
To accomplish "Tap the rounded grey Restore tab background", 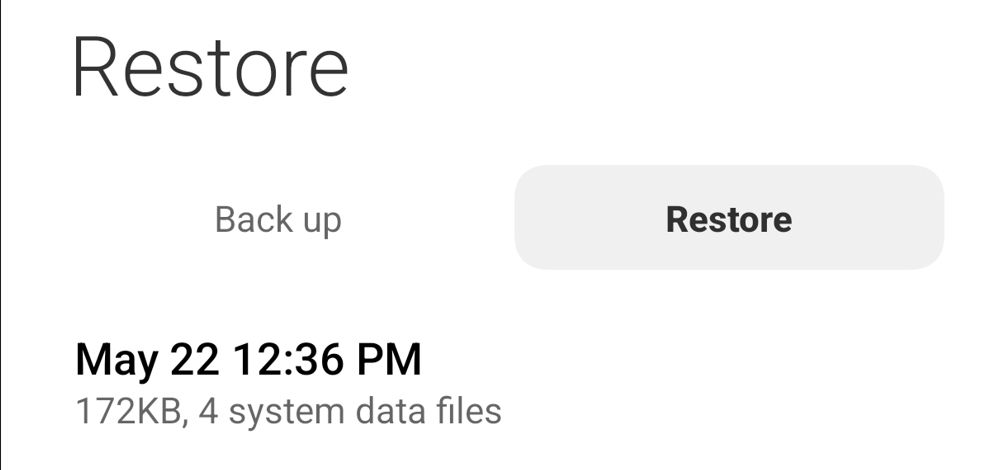I will pos(729,218).
